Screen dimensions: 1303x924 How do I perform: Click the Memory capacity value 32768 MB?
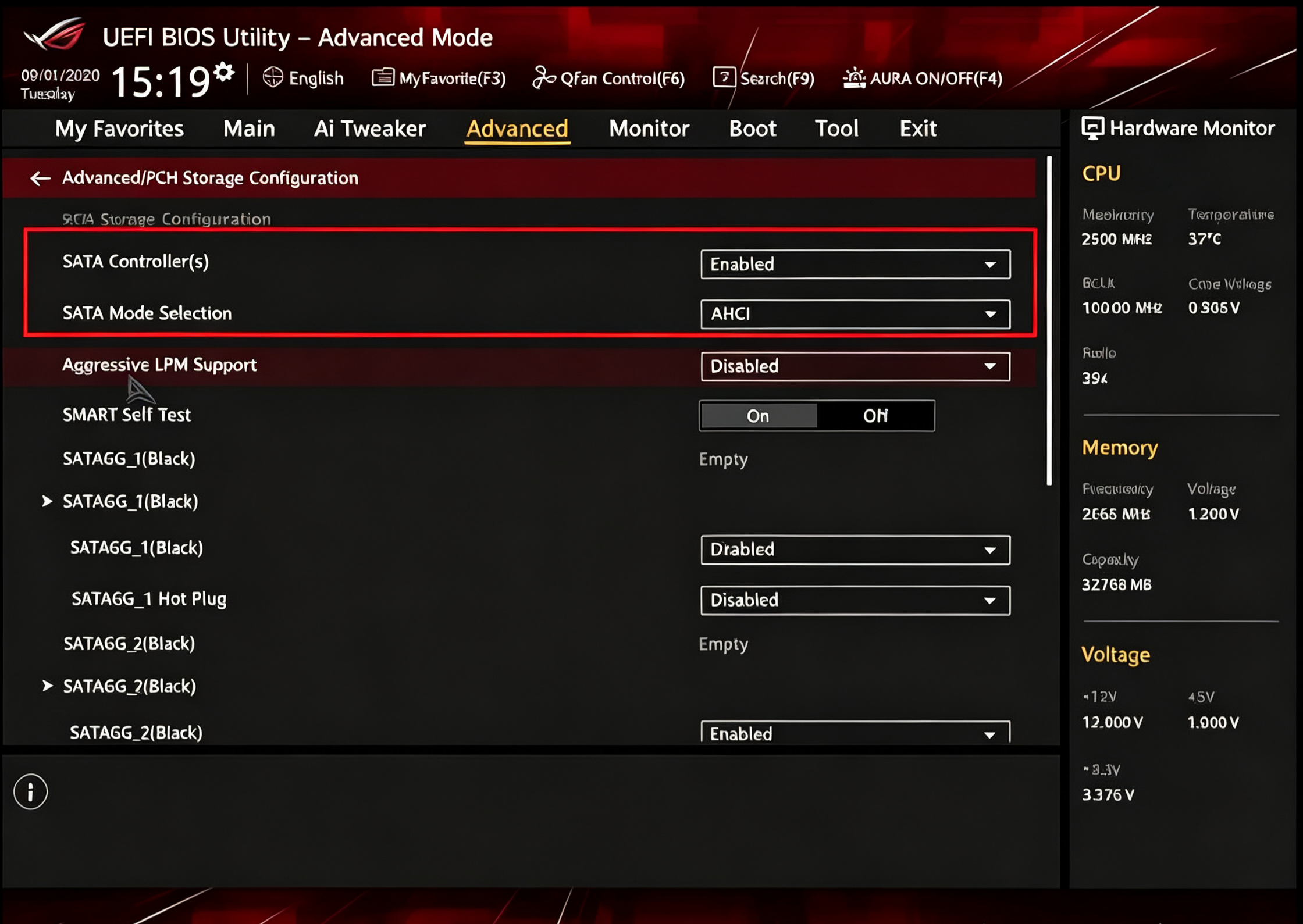coord(1116,584)
